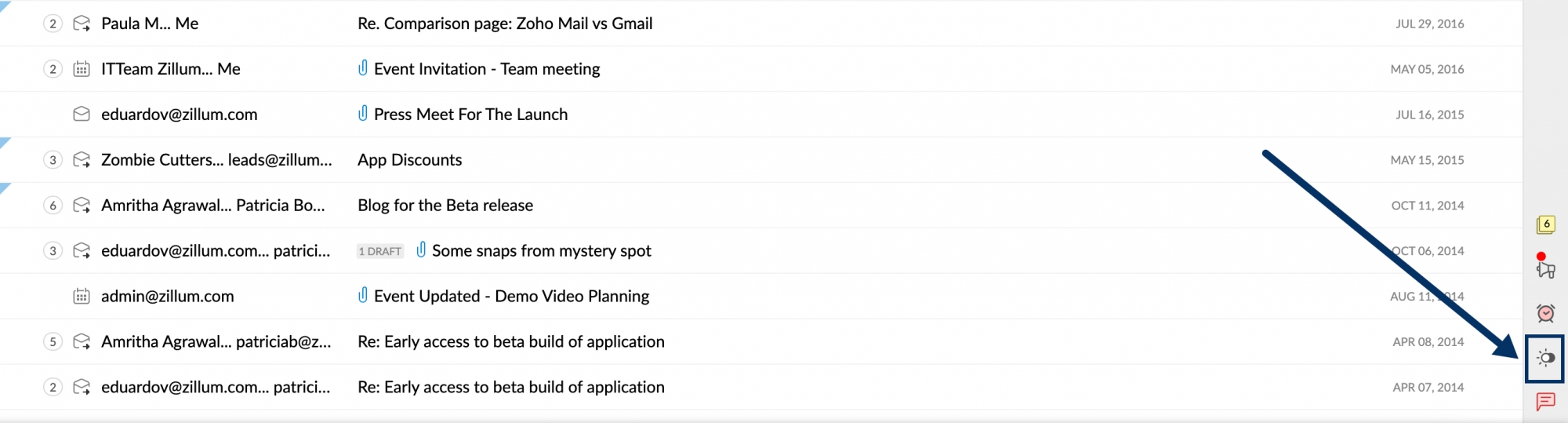1568x423 pixels.
Task: Toggle the night mode sun icon
Action: tap(1545, 359)
